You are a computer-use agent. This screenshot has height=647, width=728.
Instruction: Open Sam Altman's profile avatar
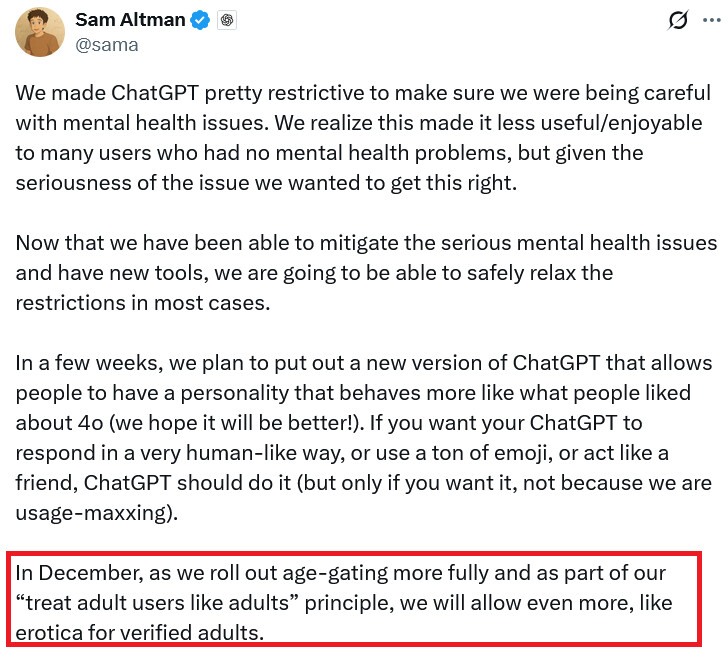pyautogui.click(x=40, y=32)
